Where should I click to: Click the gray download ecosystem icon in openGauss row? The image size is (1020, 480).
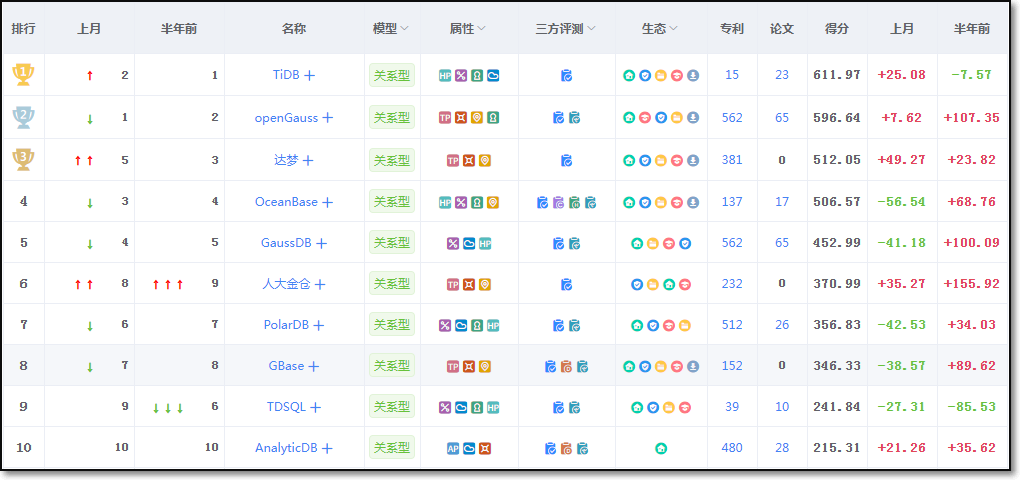point(693,118)
